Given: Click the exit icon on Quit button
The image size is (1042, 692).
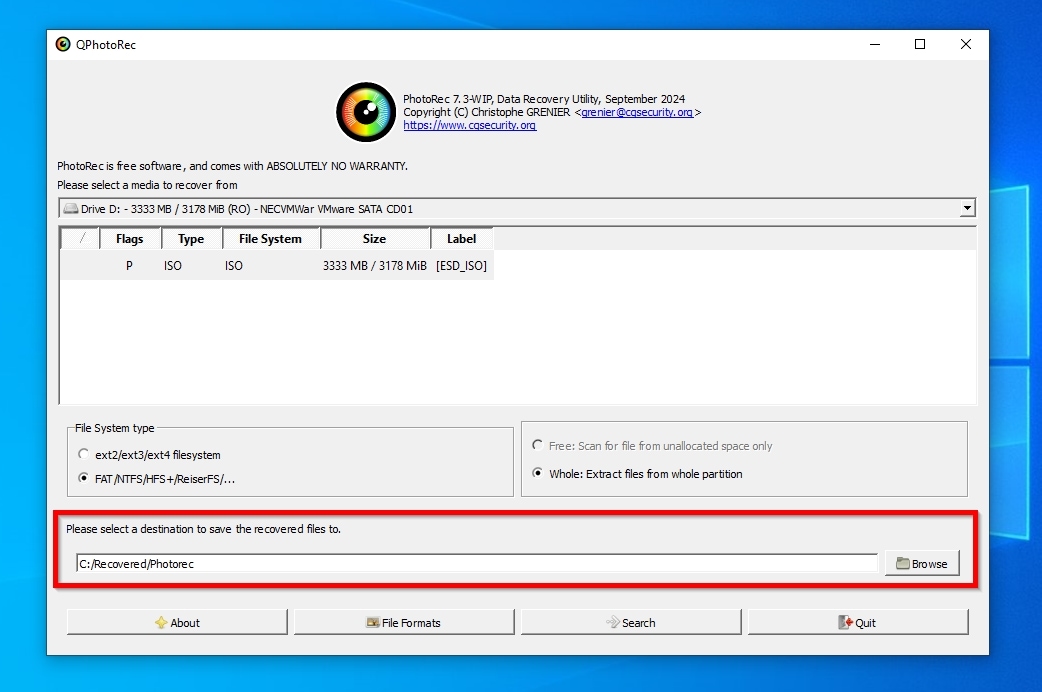Looking at the screenshot, I should click(x=845, y=622).
